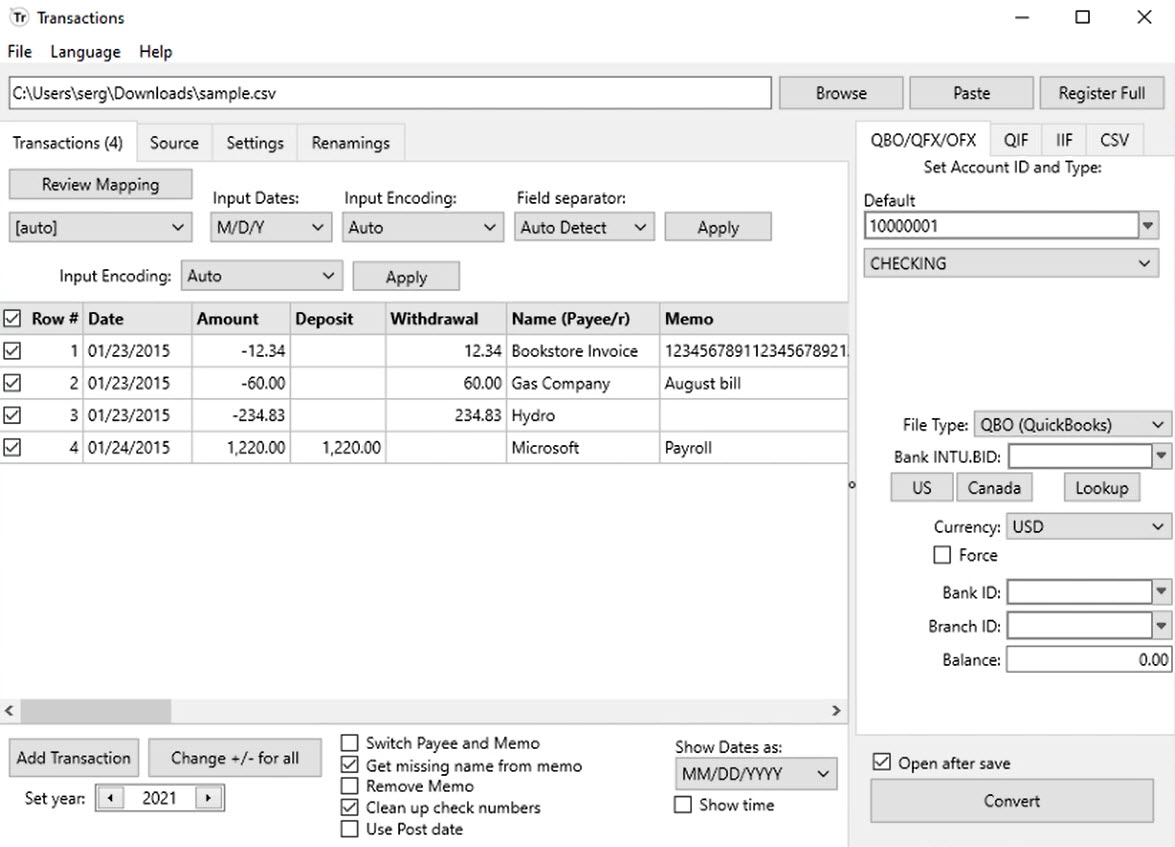Uncheck the Open after save checkbox
Image resolution: width=1175 pixels, height=847 pixels.
(881, 762)
